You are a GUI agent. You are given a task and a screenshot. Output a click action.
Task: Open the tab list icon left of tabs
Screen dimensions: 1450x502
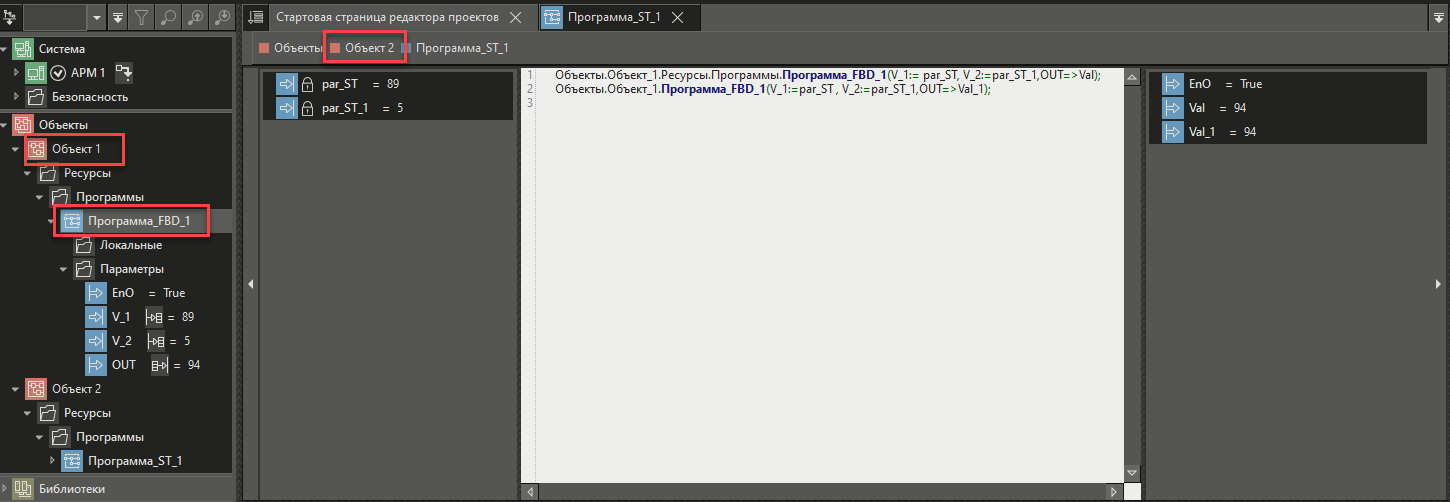click(255, 17)
